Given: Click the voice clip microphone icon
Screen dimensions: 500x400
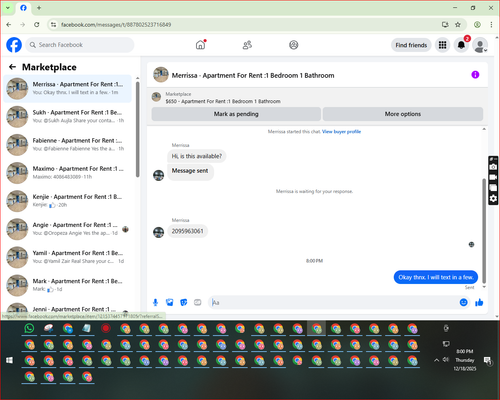Looking at the screenshot, I should [155, 302].
